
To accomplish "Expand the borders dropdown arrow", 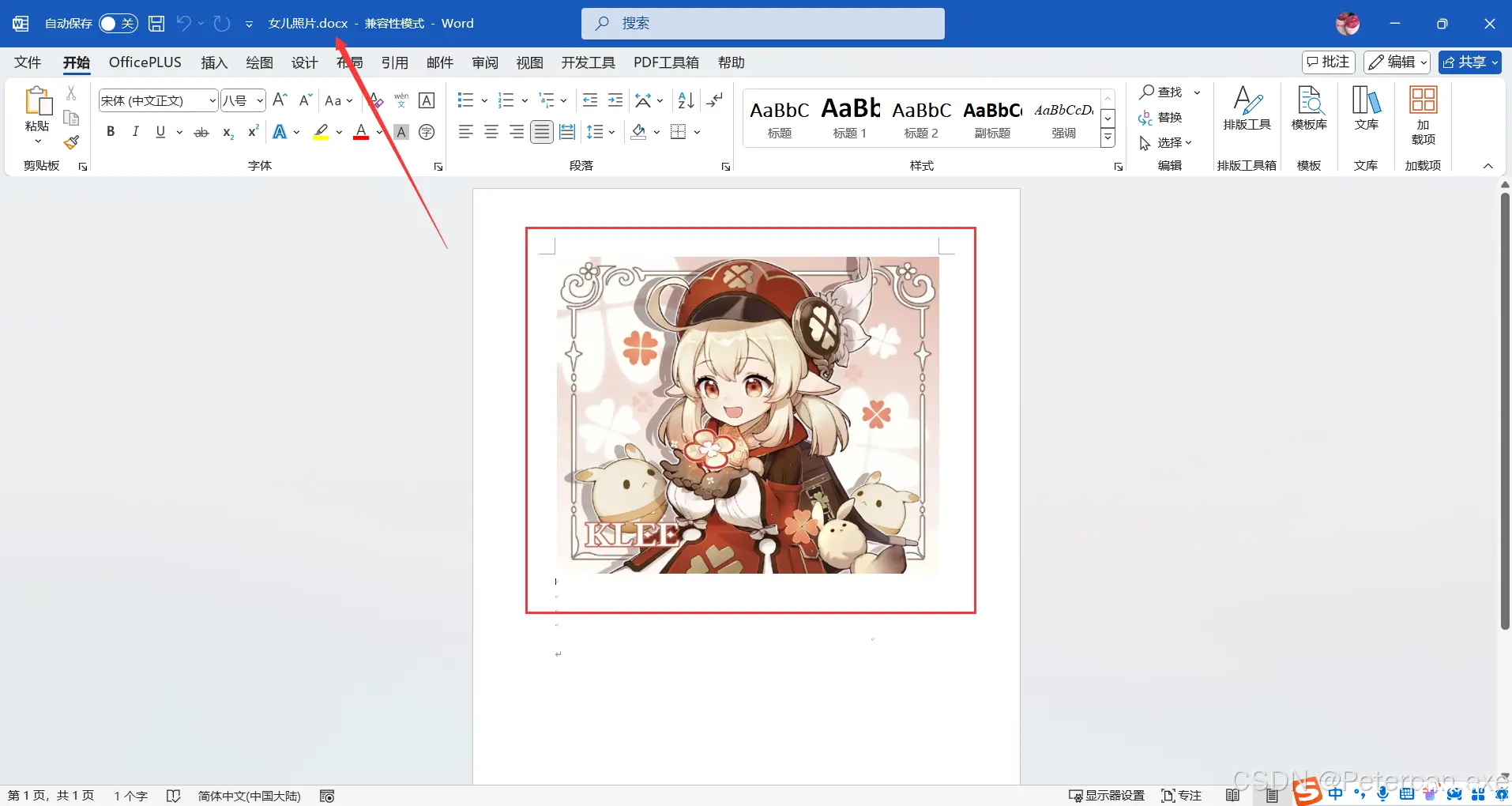I will point(697,132).
